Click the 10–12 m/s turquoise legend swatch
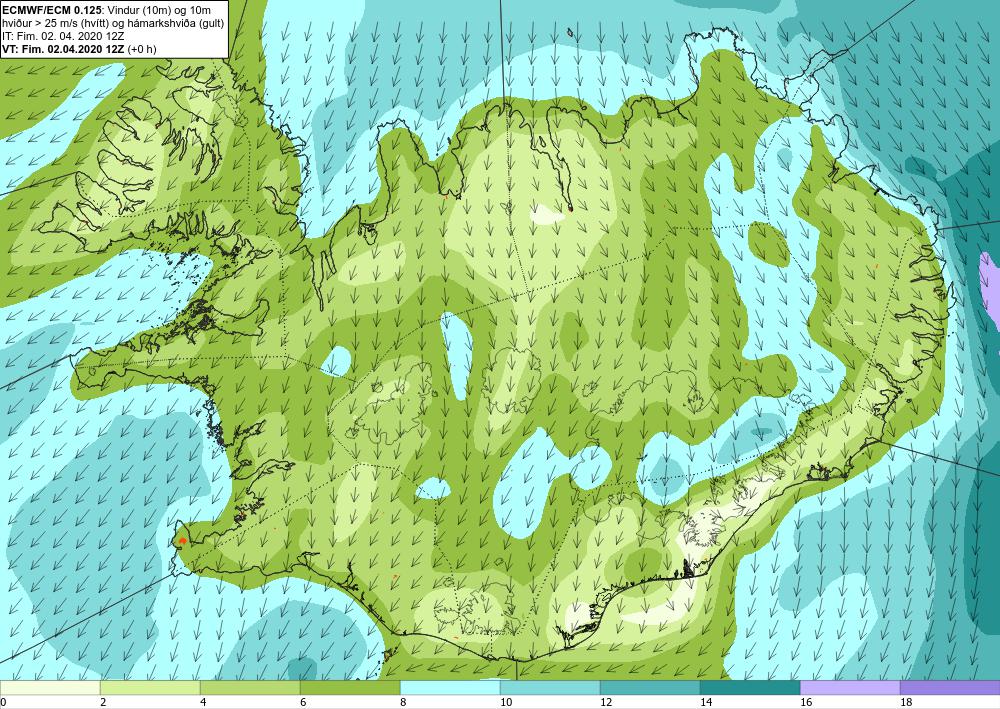Viewport: 1000px width, 709px height. click(550, 688)
